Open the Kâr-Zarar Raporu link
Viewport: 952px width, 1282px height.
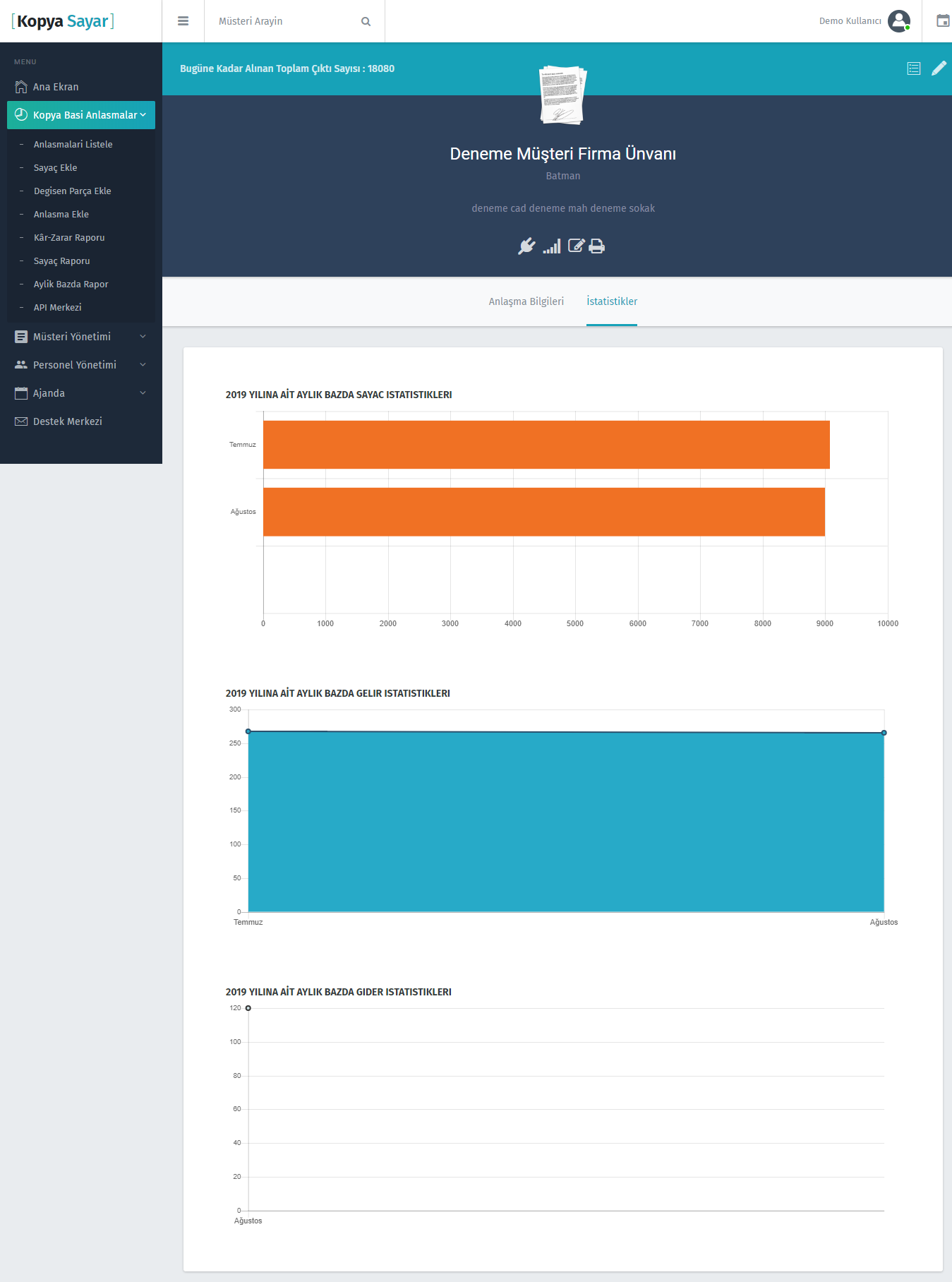click(x=69, y=238)
